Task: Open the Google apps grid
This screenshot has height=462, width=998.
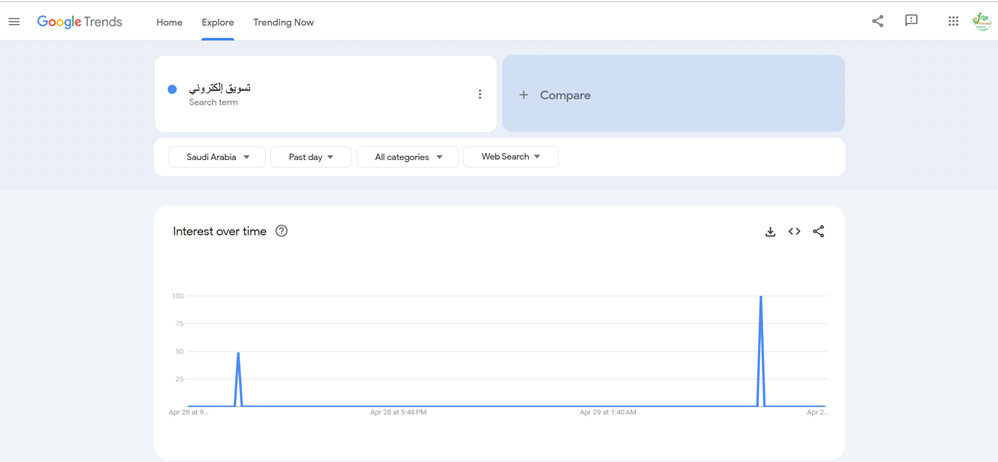Action: (x=953, y=21)
